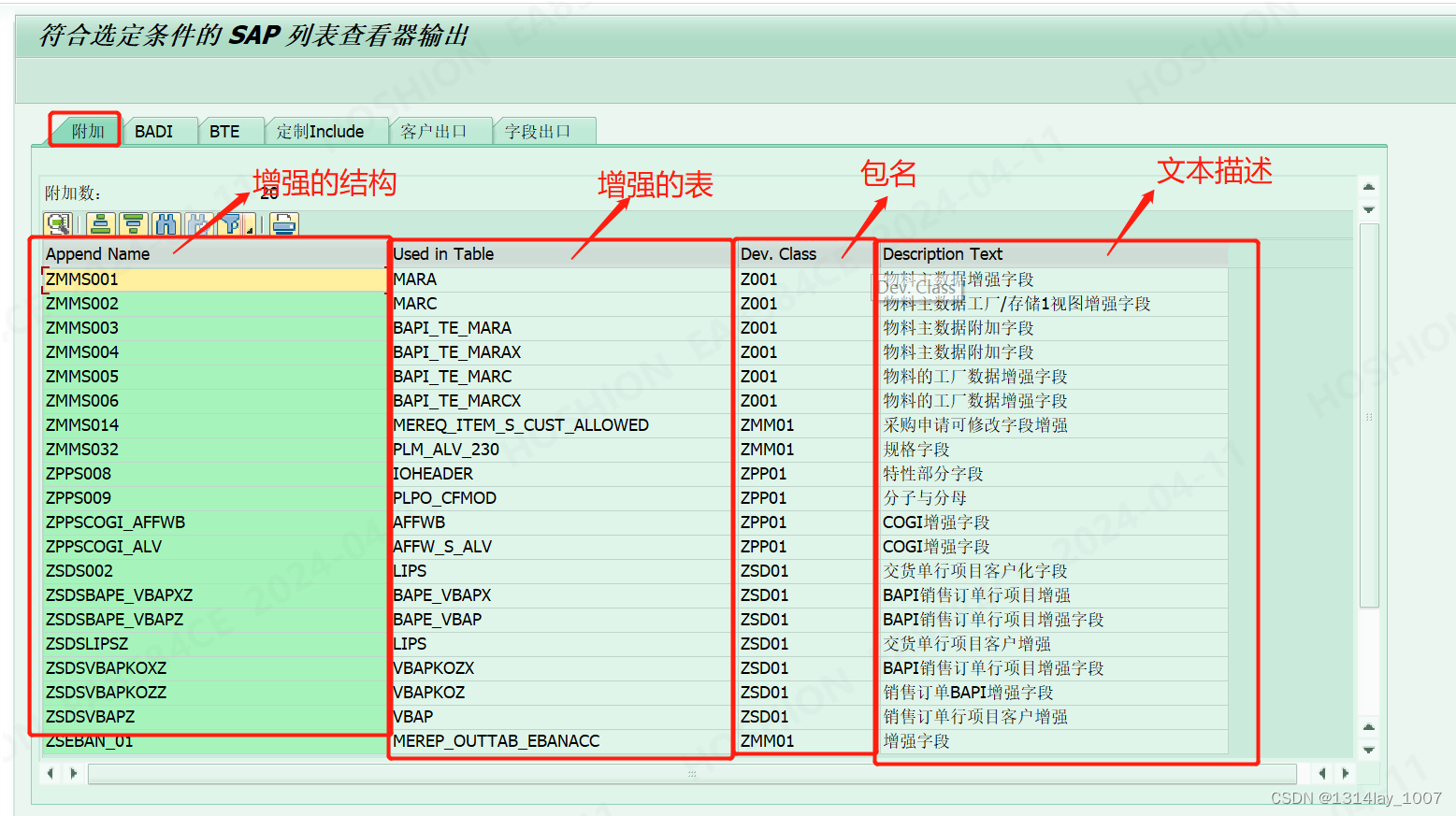This screenshot has width=1456, height=816.
Task: Click the up arrow near the scrollbar bottom
Action: coord(1368,726)
